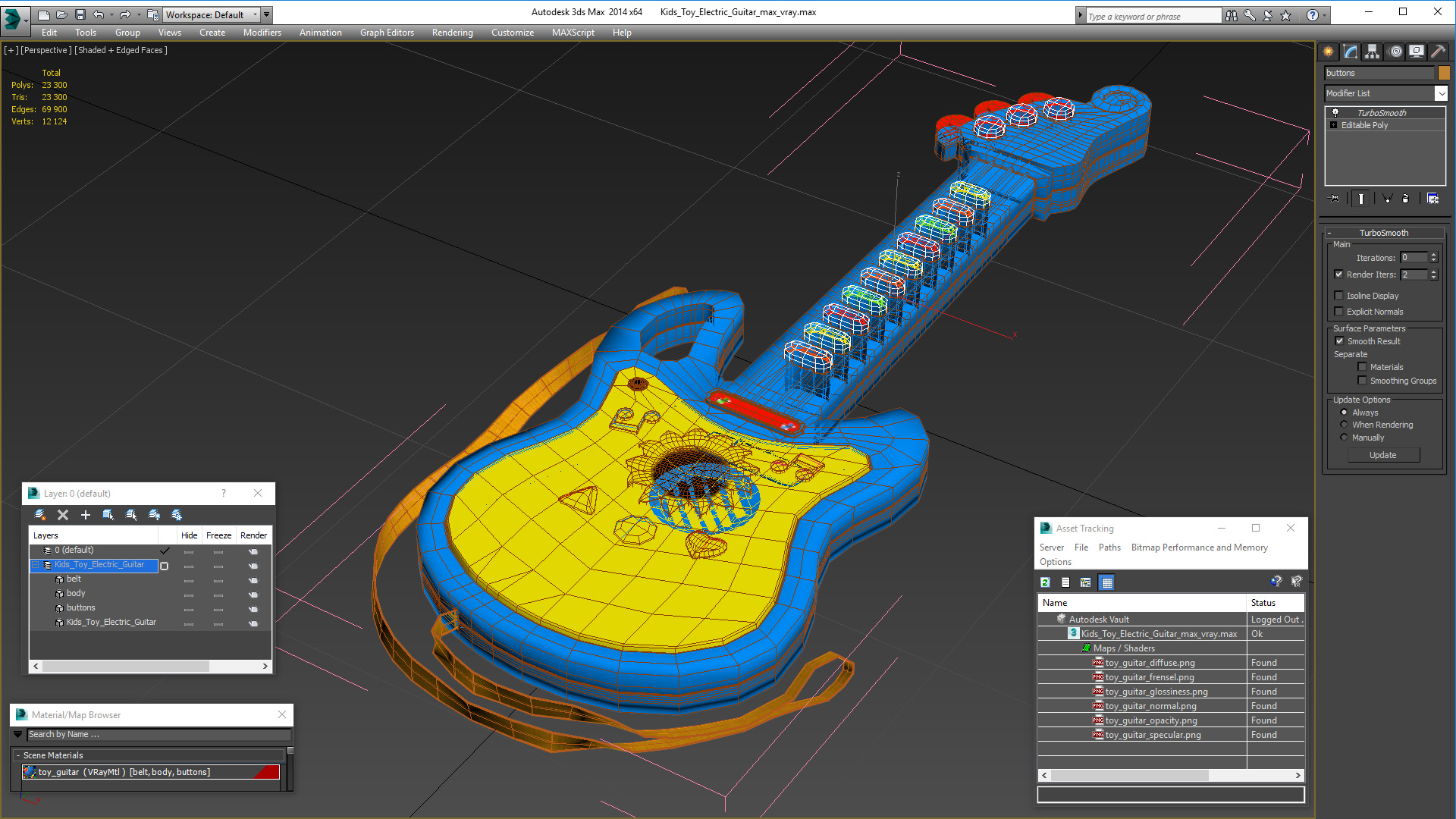Open the Animation menu in the menu bar
Viewport: 1456px width, 819px height.
320,32
